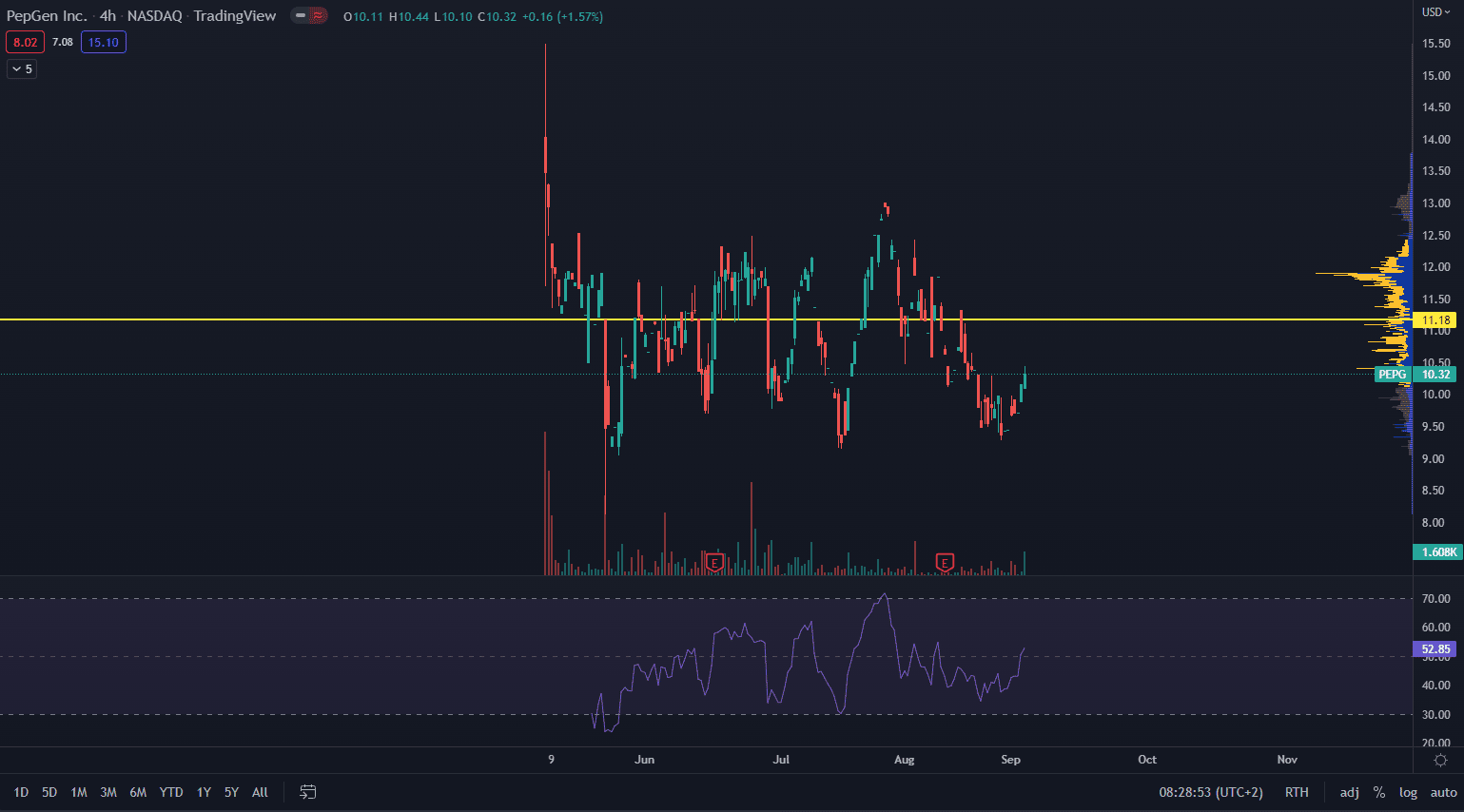
Task: Toggle auto scale setting
Action: [1443, 792]
